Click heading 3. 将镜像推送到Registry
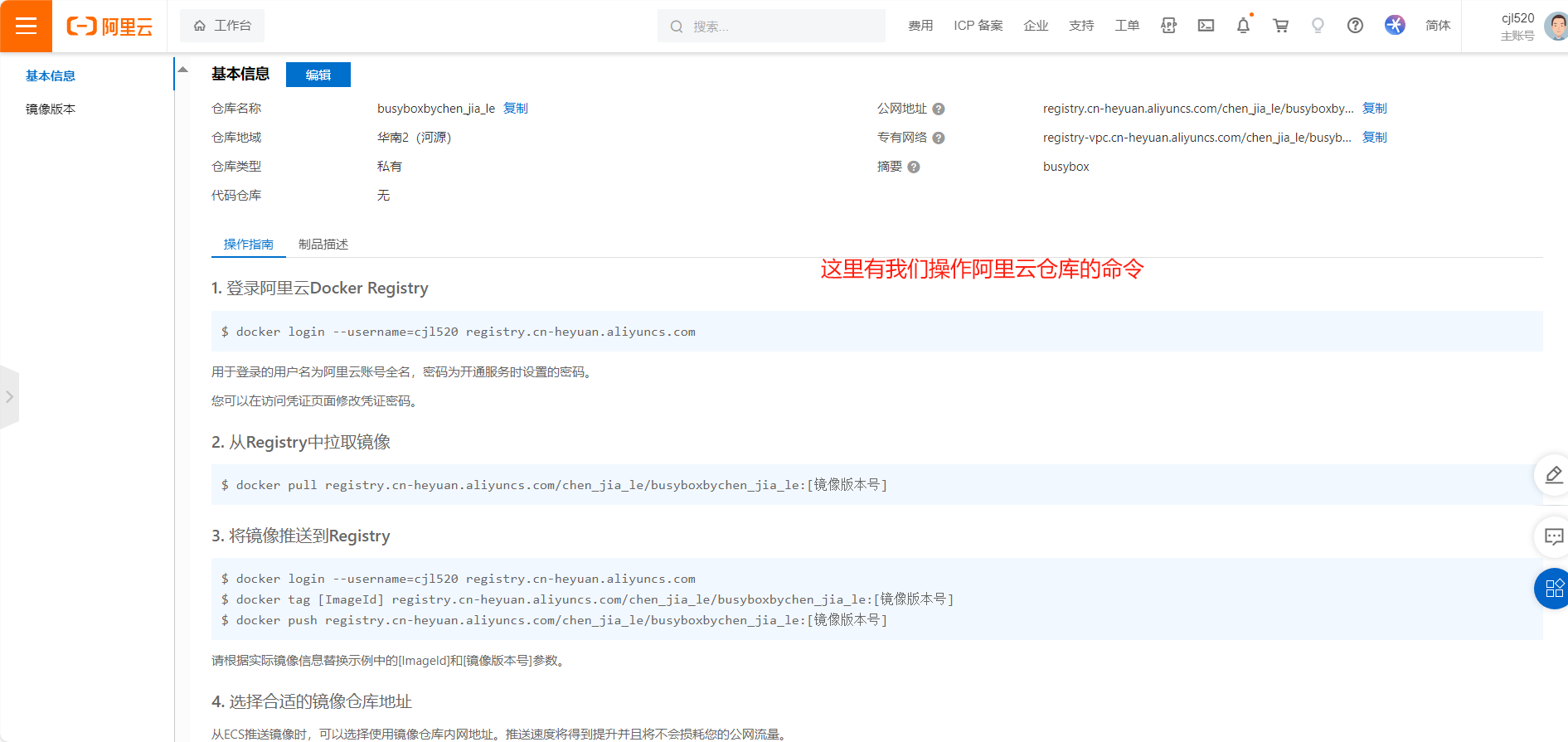Image resolution: width=1568 pixels, height=742 pixels. 301,536
